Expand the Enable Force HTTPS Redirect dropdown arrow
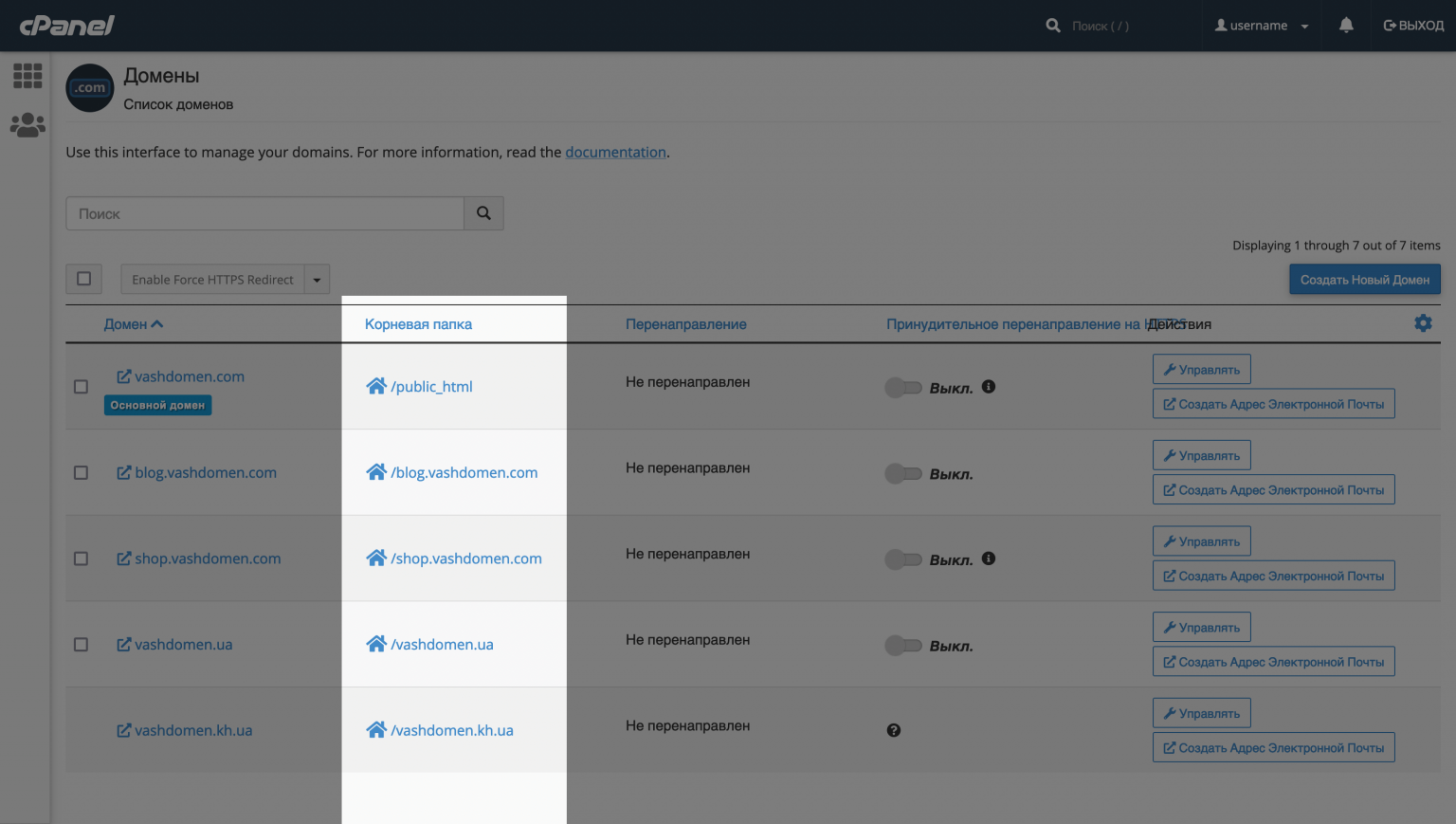This screenshot has height=824, width=1456. 317,280
